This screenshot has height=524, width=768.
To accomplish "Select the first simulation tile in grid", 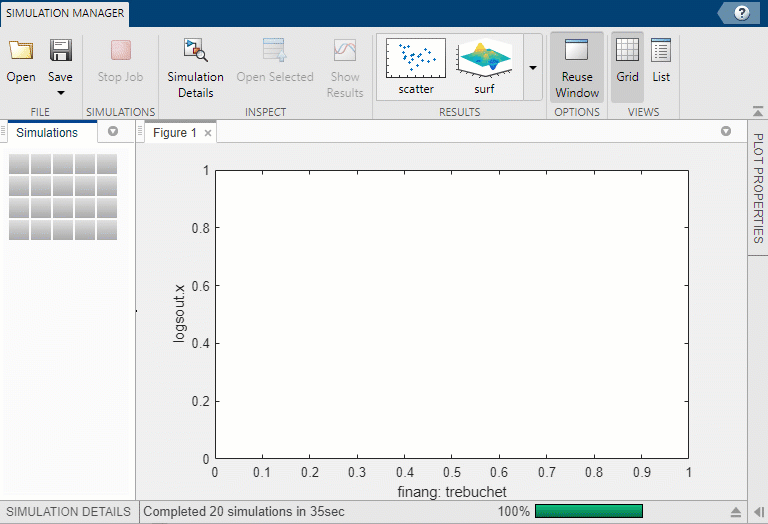I will 19,164.
